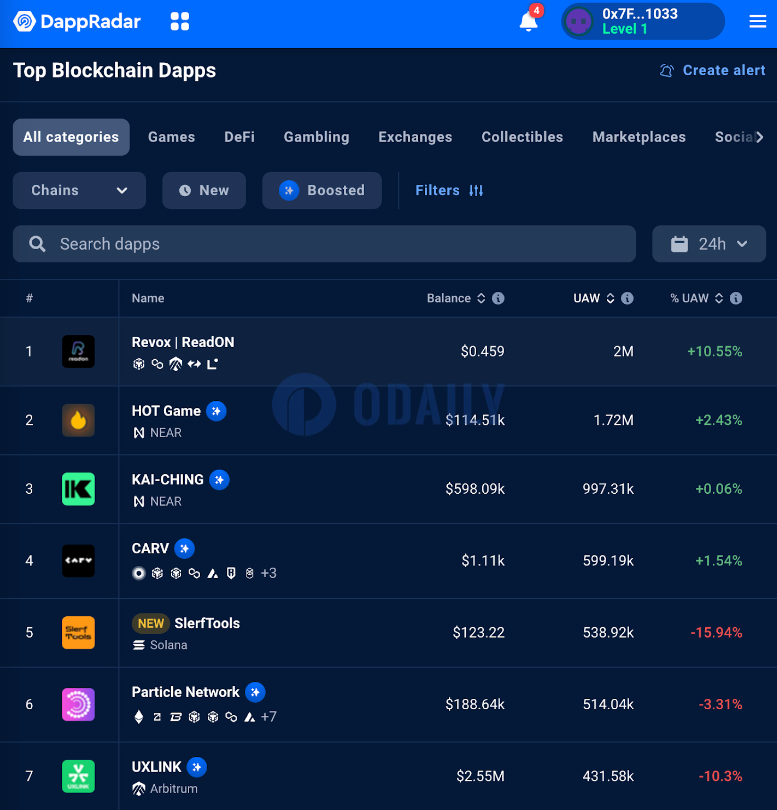Open the notification bell with 4 alerts
Screen dimensions: 777x810
tap(529, 21)
